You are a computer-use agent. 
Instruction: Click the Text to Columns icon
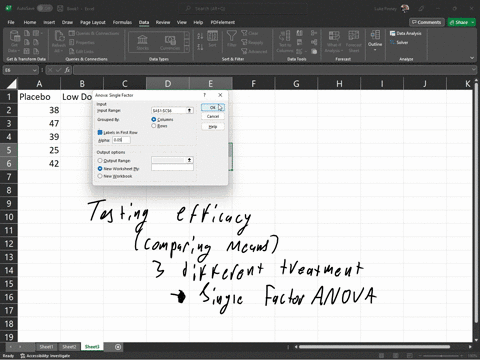pos(285,41)
